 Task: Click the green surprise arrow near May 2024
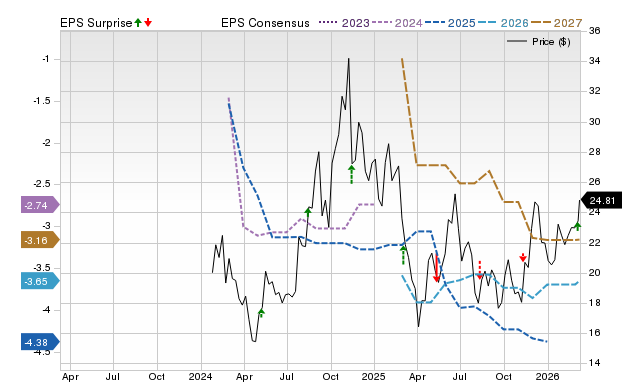coord(262,313)
